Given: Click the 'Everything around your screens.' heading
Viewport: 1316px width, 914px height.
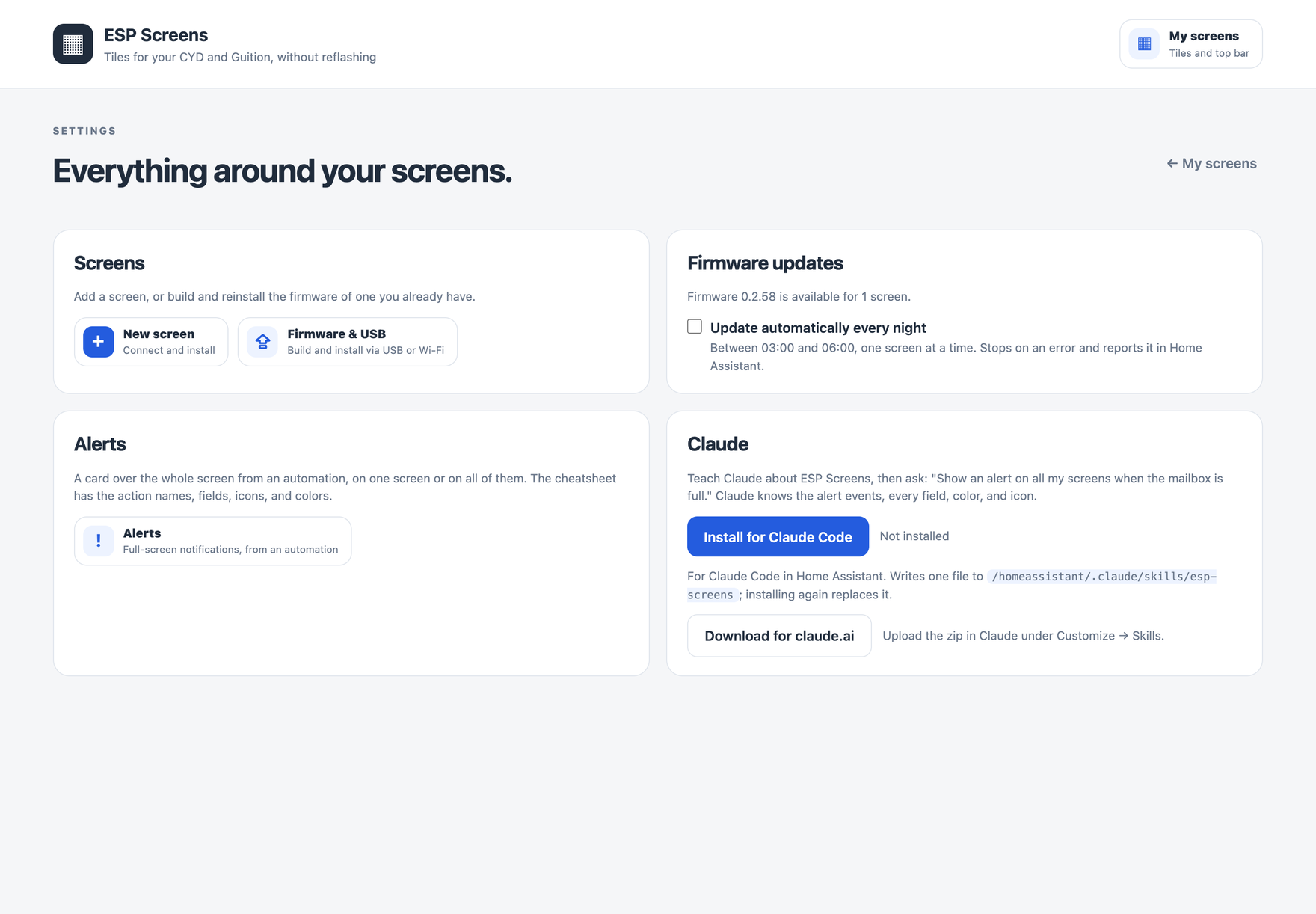Looking at the screenshot, I should tap(283, 171).
